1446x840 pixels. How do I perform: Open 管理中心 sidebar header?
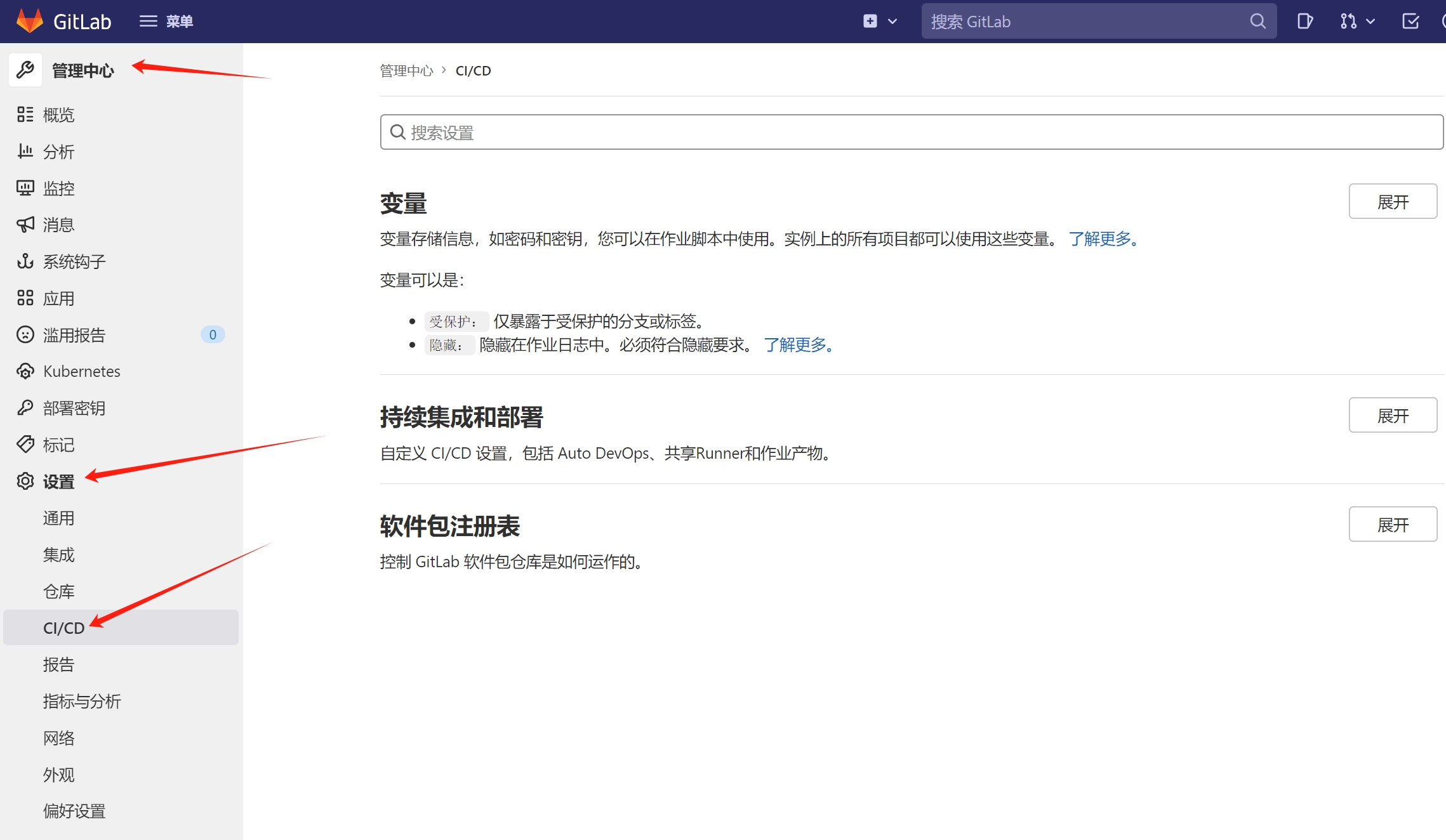click(x=83, y=70)
